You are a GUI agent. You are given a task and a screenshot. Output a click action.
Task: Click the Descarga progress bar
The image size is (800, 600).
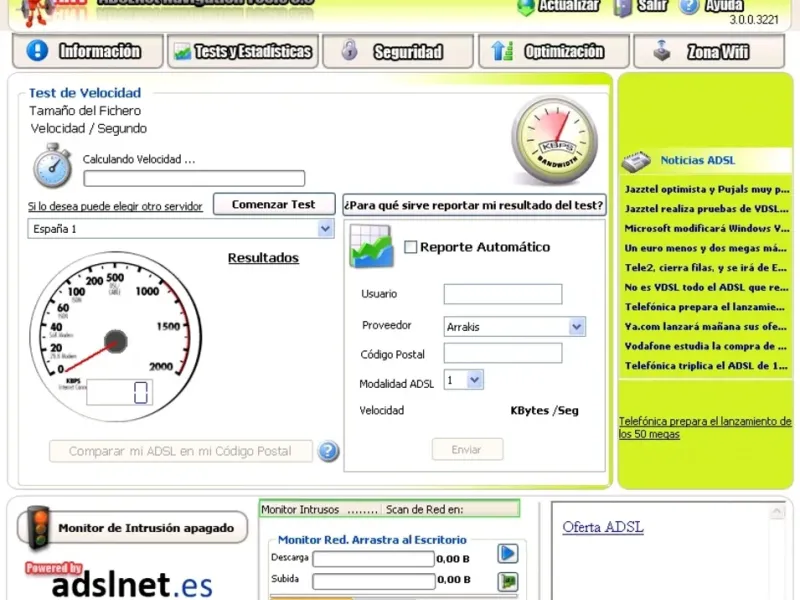click(x=373, y=559)
